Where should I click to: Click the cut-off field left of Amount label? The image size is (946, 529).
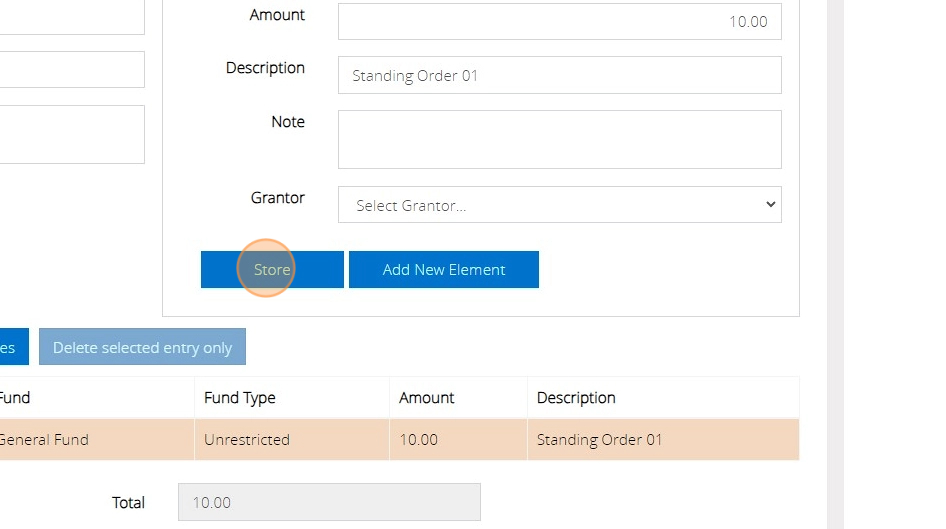coord(70,16)
